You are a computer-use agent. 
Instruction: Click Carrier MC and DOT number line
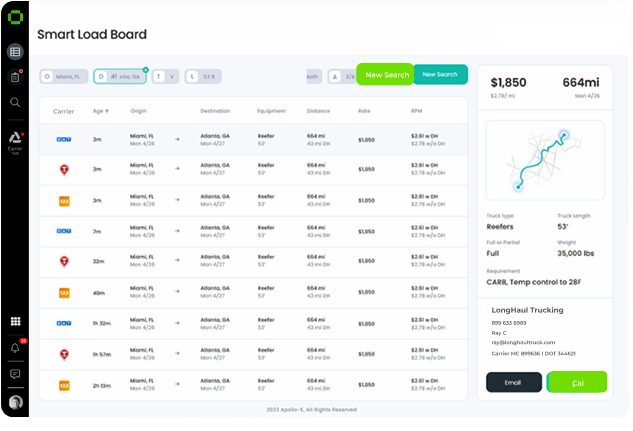click(x=533, y=354)
